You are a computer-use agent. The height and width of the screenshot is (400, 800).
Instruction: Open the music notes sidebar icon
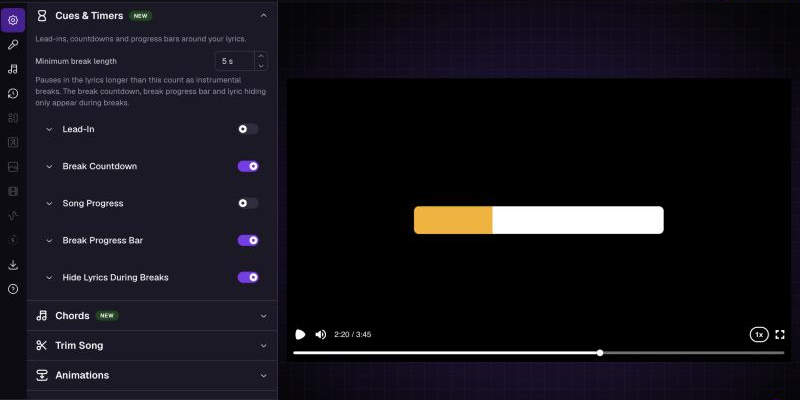point(13,69)
